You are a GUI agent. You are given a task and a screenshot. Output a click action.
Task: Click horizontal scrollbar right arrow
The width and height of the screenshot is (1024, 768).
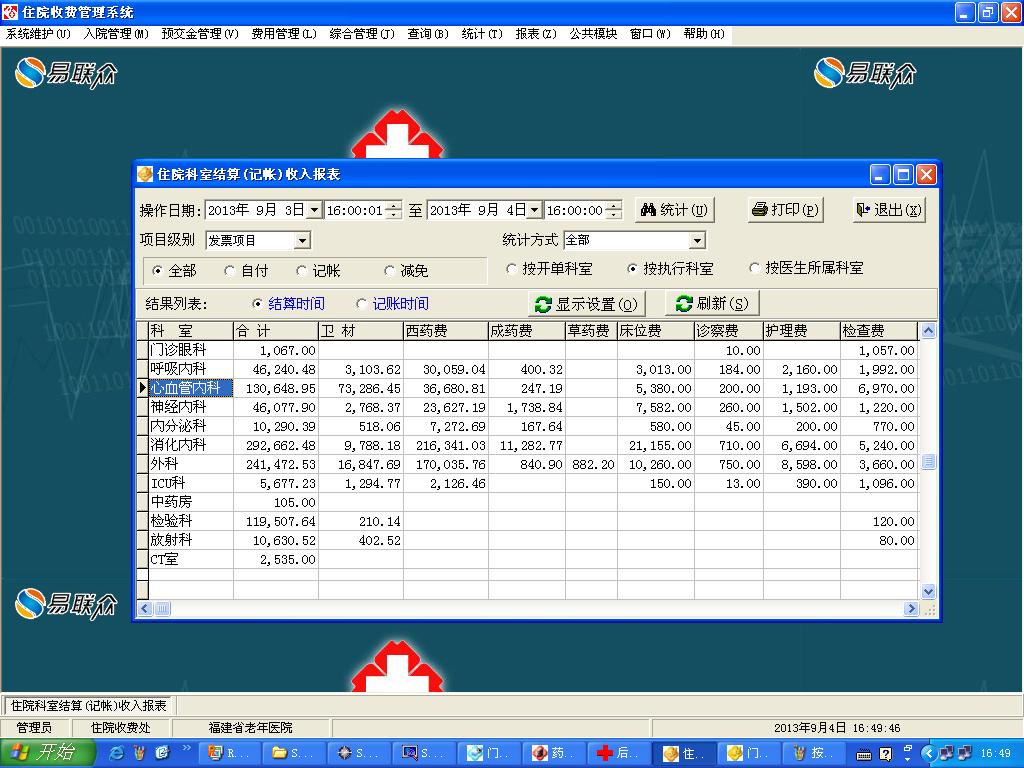coord(911,609)
